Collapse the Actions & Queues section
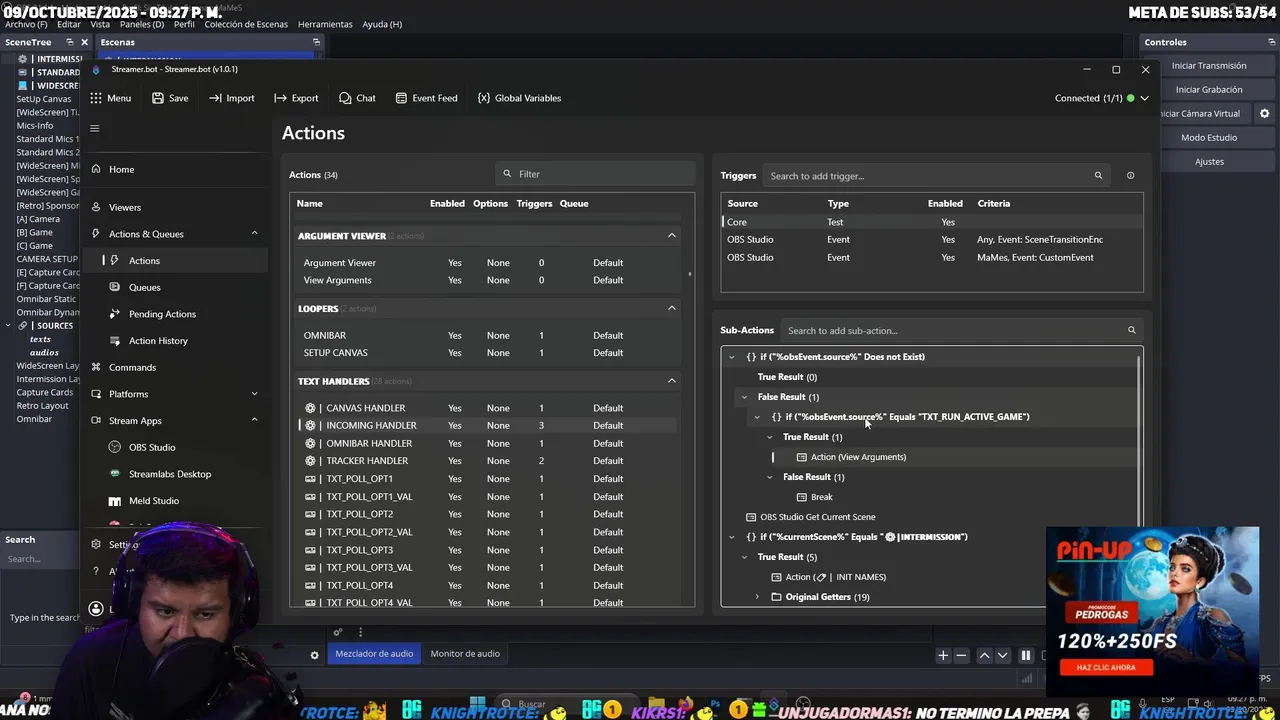1280x720 pixels. click(x=254, y=234)
